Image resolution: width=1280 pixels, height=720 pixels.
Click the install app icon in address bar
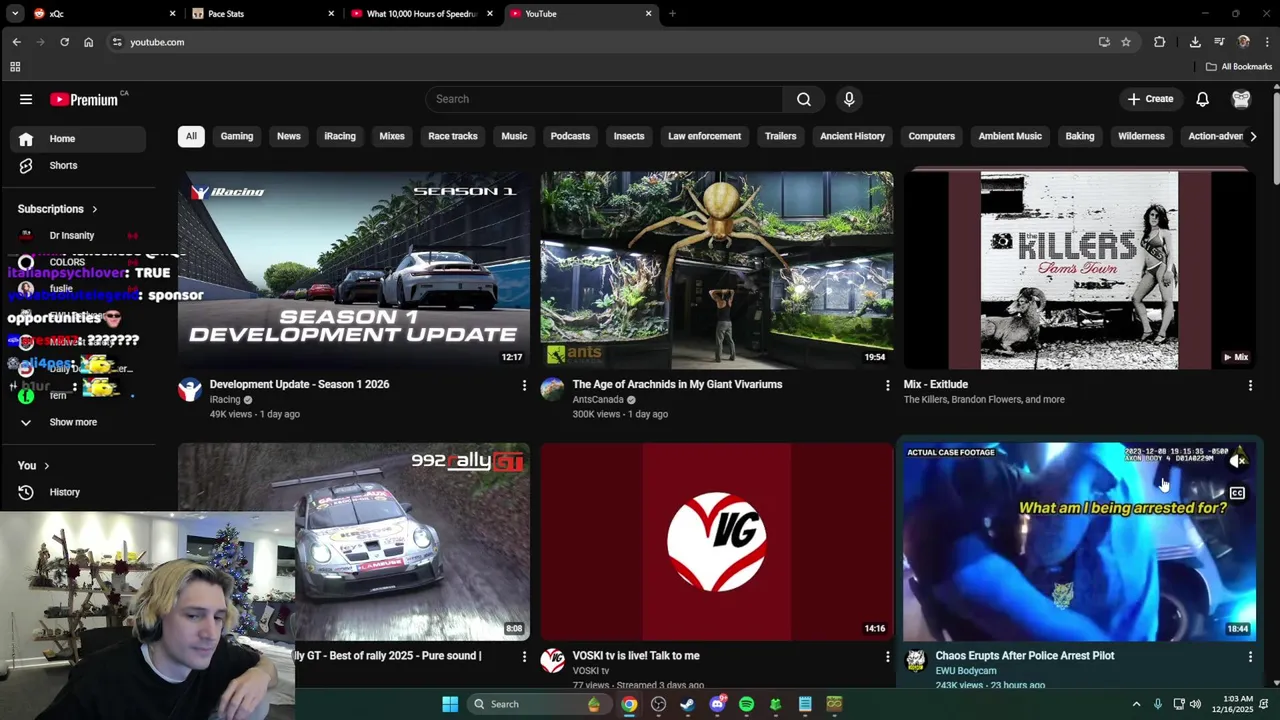coord(1104,42)
